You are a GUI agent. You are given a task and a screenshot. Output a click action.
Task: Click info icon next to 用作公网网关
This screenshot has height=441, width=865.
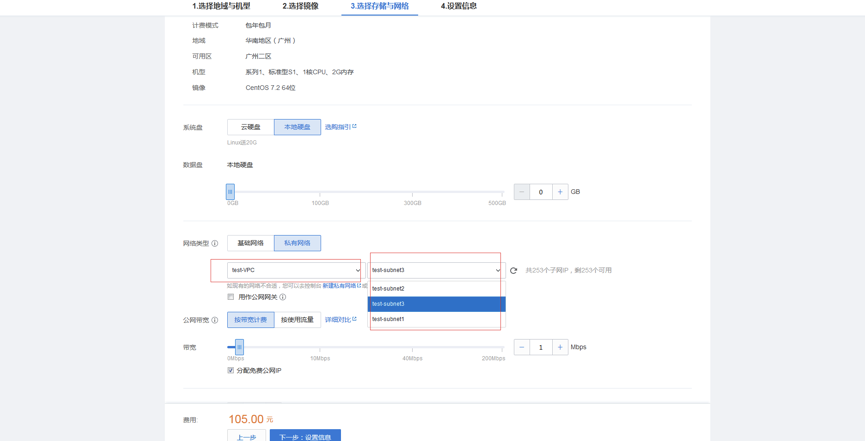(x=283, y=297)
